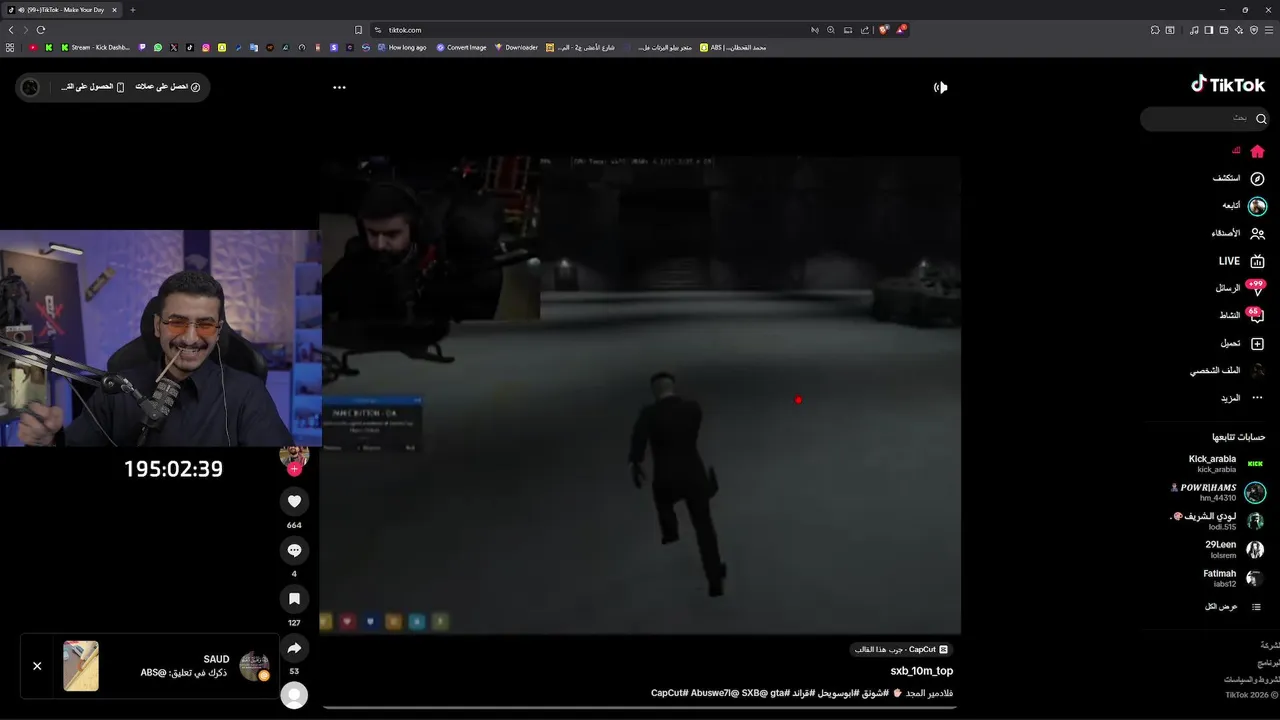Open the Explore (استكشف) section
The image size is (1280, 720).
[x=1238, y=178]
